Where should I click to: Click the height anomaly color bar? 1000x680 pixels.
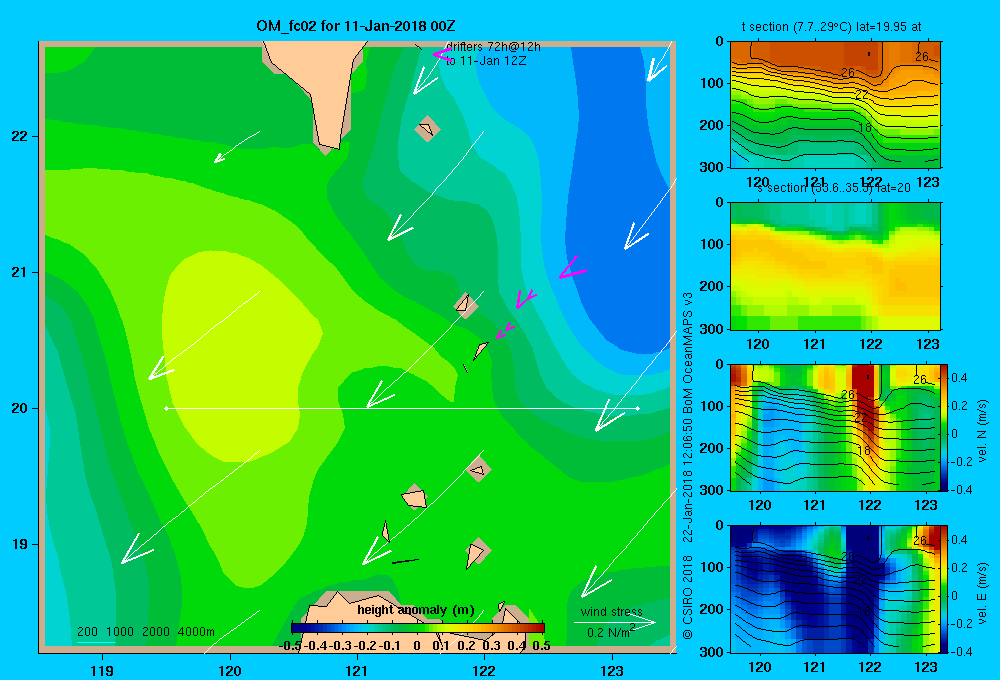[x=418, y=628]
